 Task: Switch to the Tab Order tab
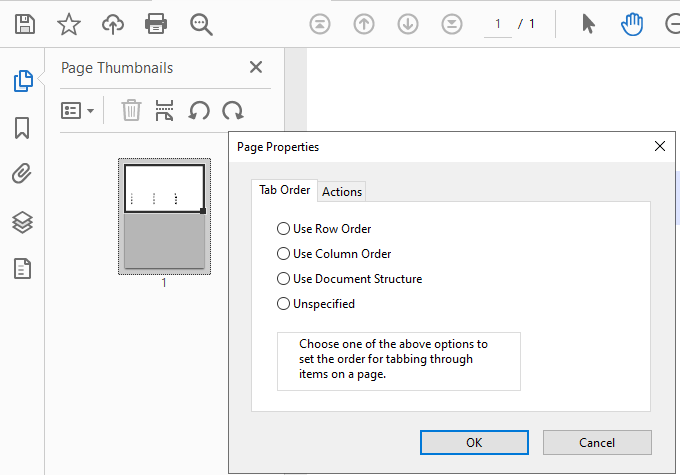[284, 190]
